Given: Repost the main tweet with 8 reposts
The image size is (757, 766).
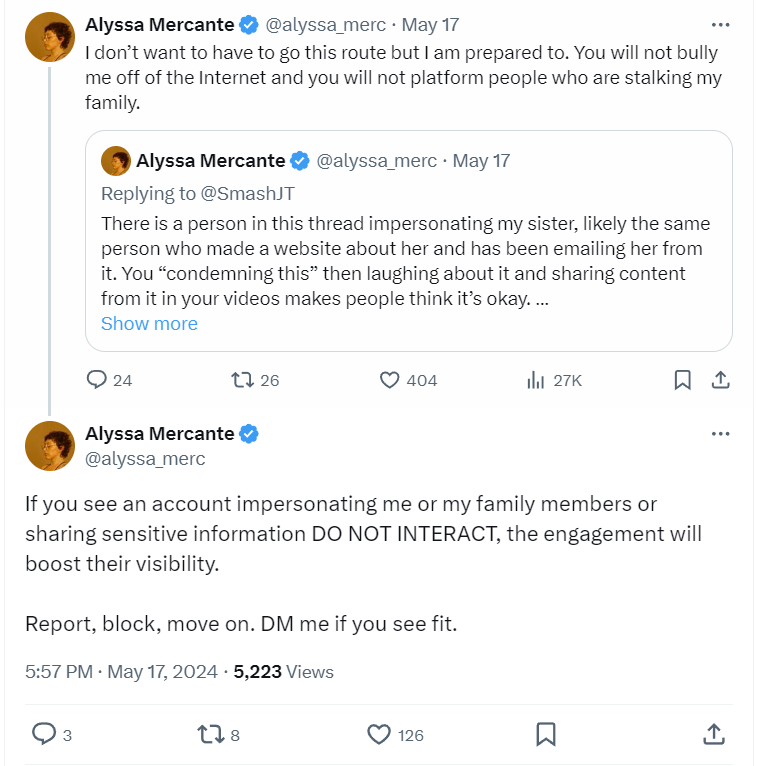Looking at the screenshot, I should coord(210,735).
